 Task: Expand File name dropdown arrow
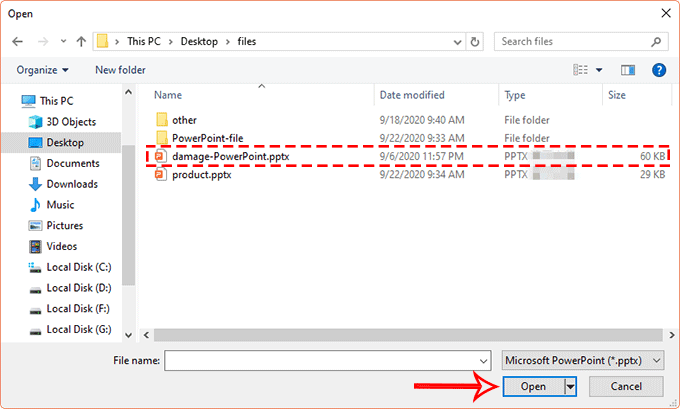[484, 361]
